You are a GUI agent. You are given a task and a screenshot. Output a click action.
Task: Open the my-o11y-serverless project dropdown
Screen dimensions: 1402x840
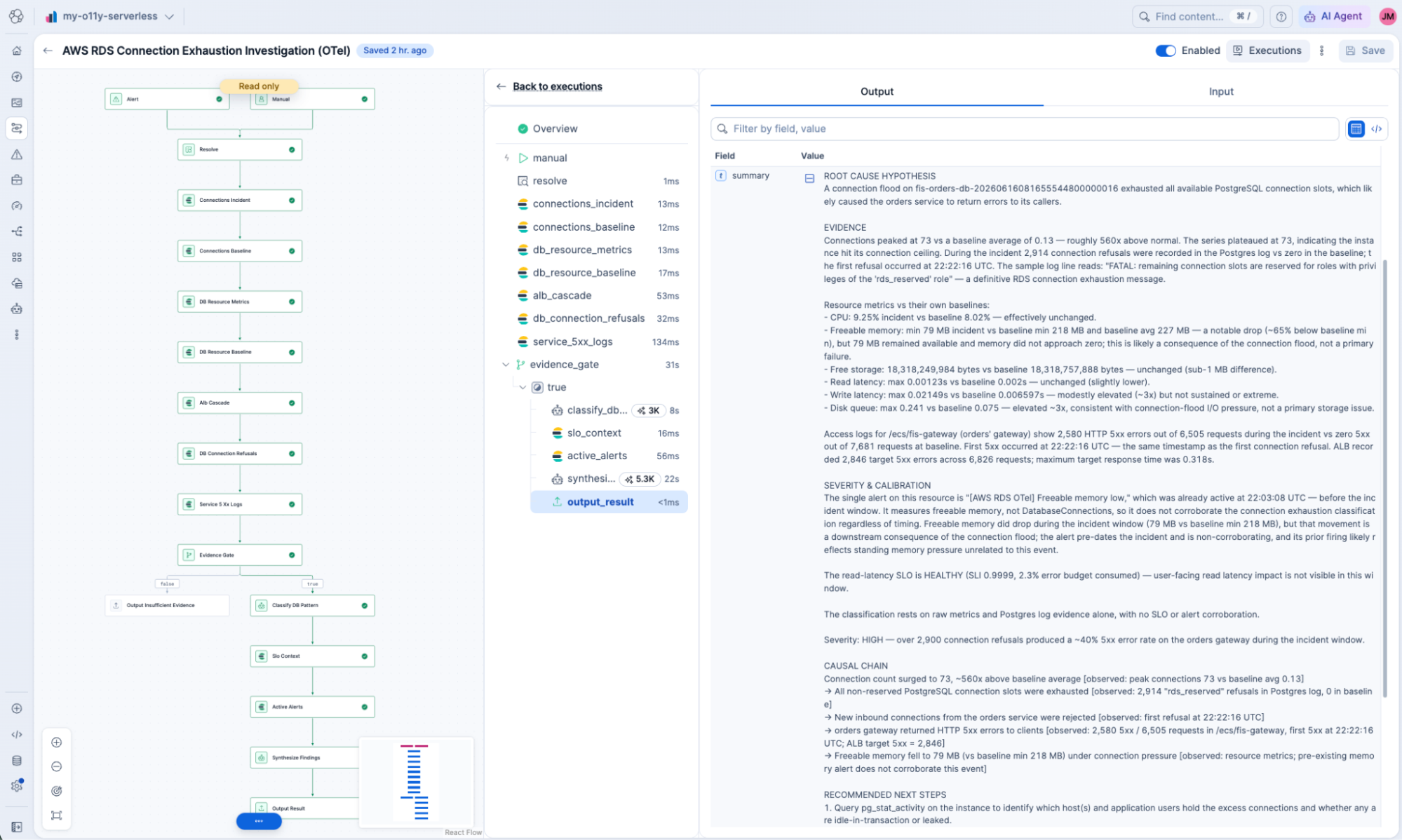coord(110,16)
